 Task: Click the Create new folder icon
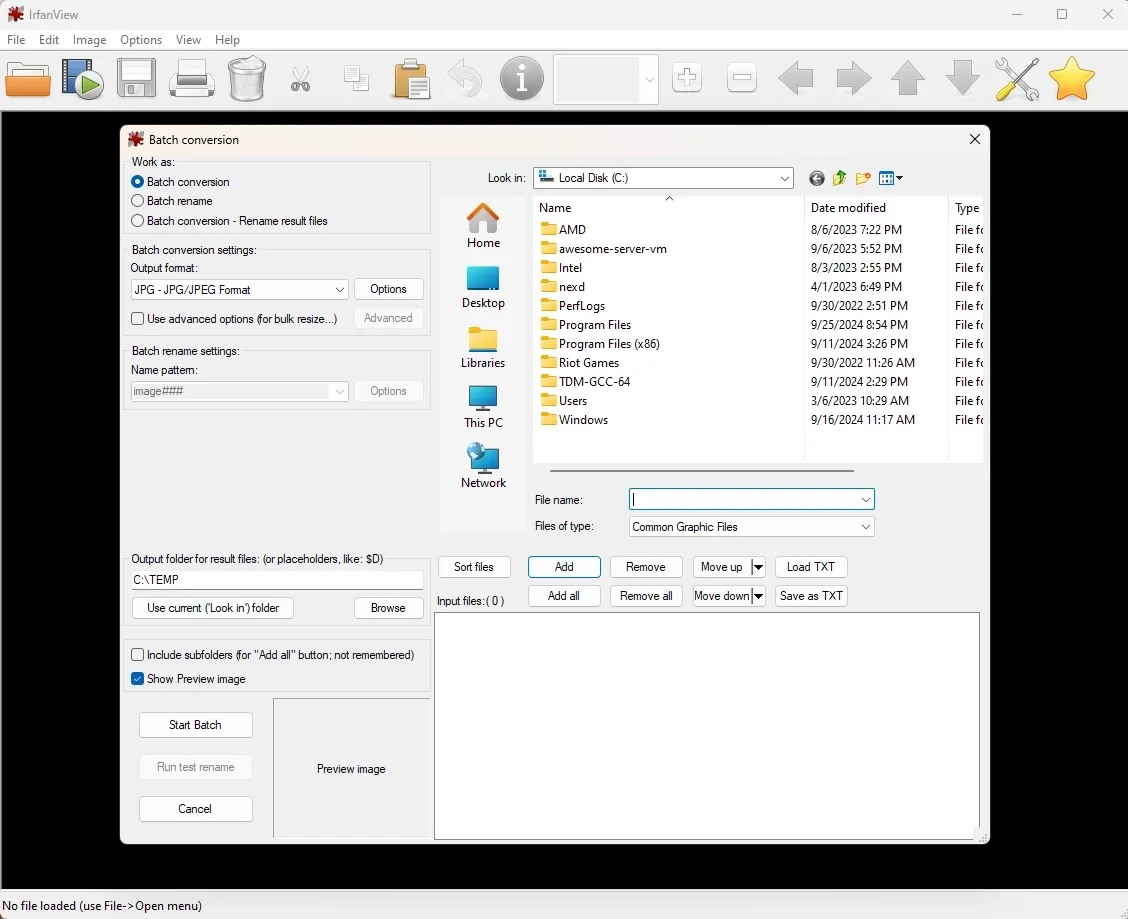863,178
